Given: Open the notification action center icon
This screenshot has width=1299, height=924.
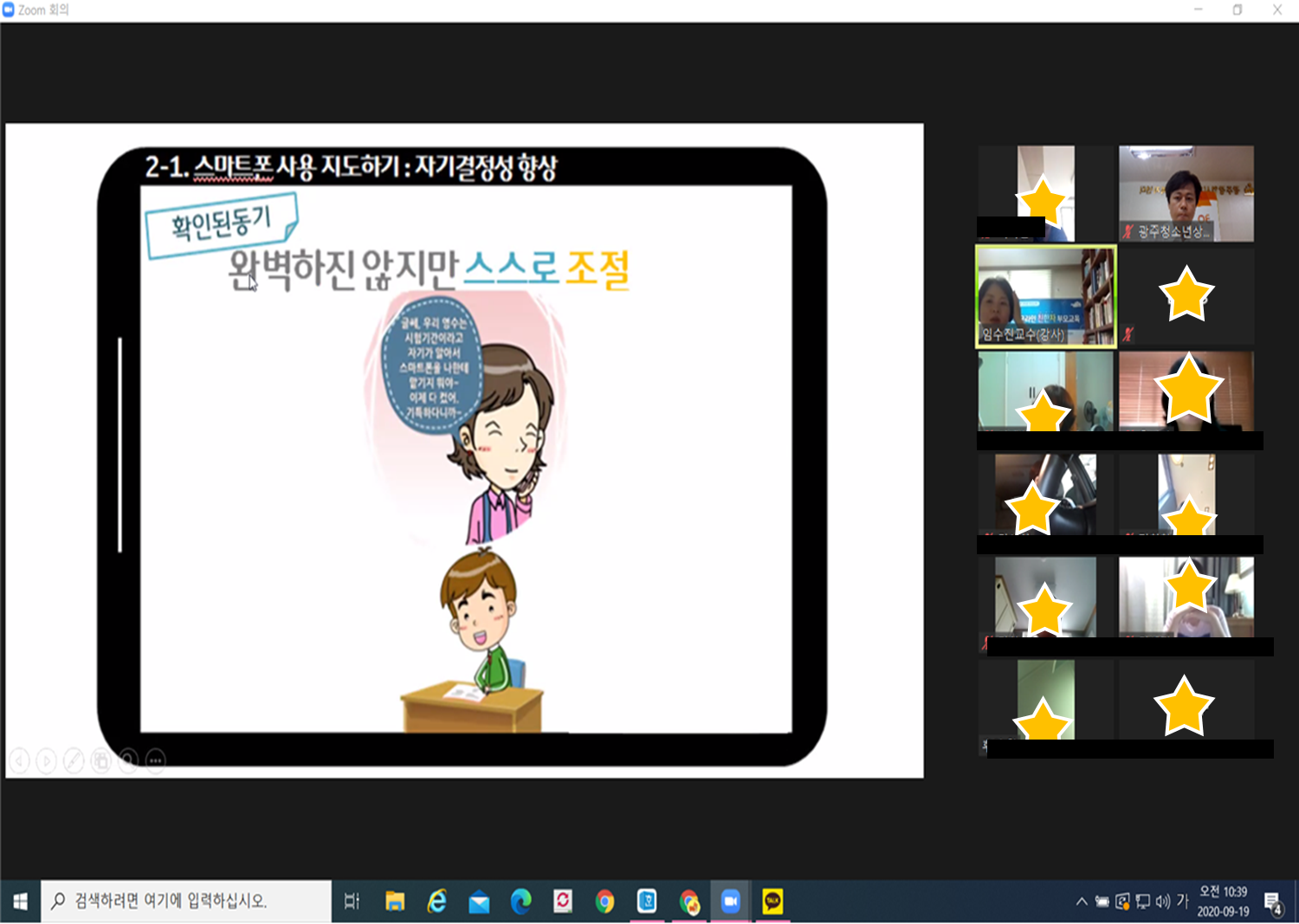Looking at the screenshot, I should (x=1273, y=902).
